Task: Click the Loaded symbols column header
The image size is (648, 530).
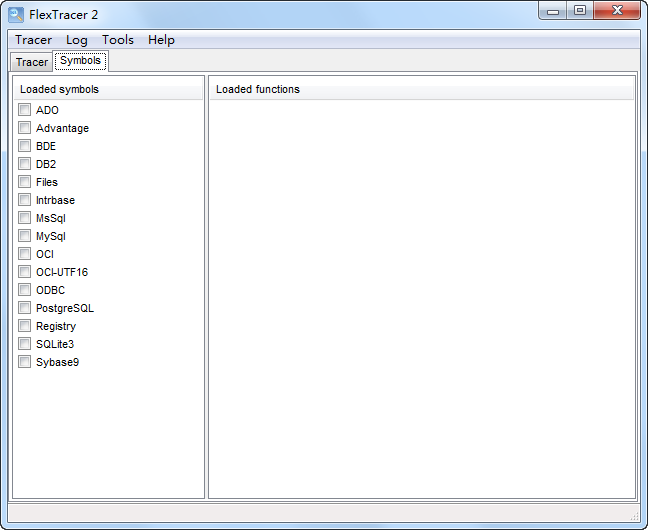Action: [108, 89]
